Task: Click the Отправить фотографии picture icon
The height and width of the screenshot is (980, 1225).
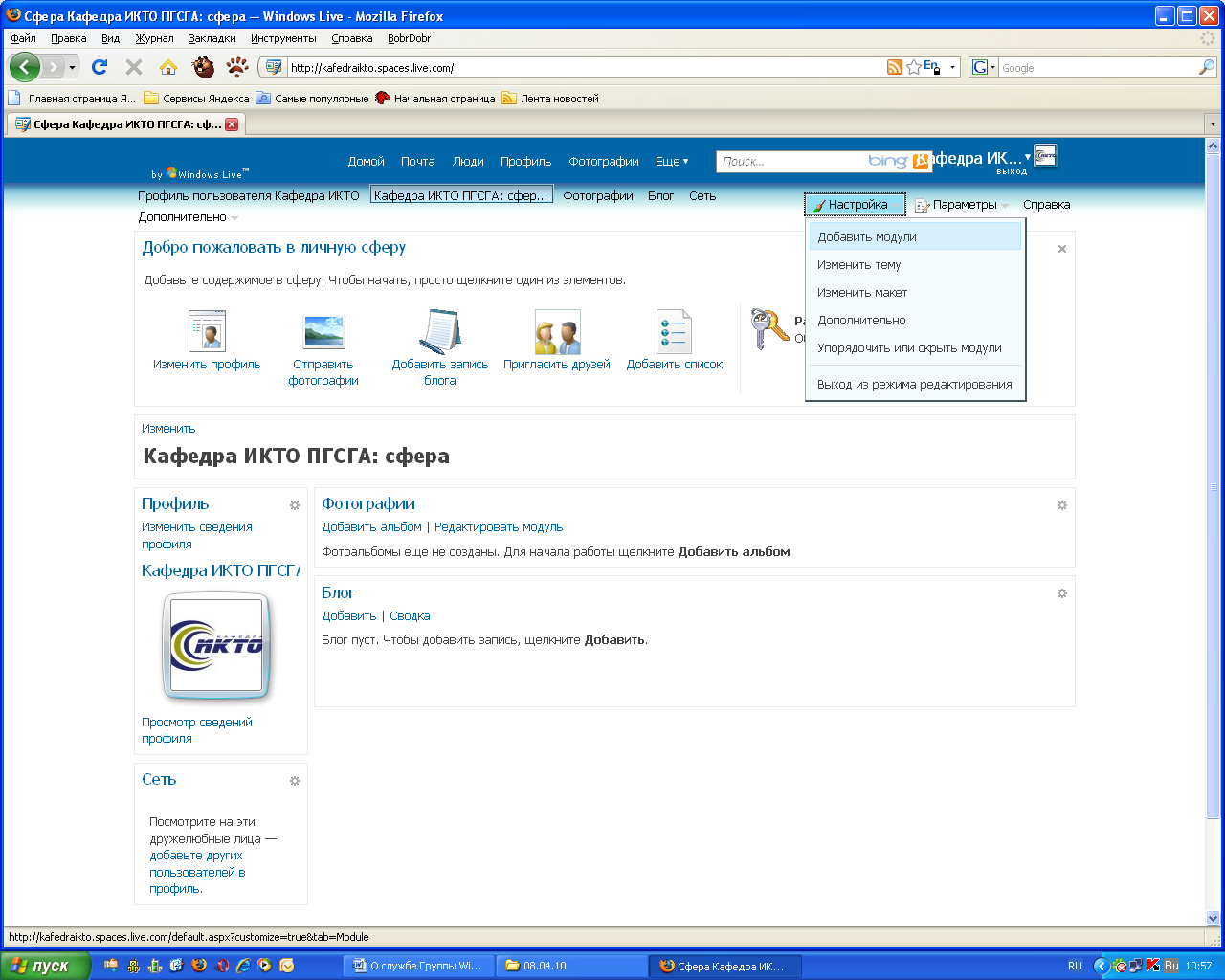Action: [x=323, y=331]
